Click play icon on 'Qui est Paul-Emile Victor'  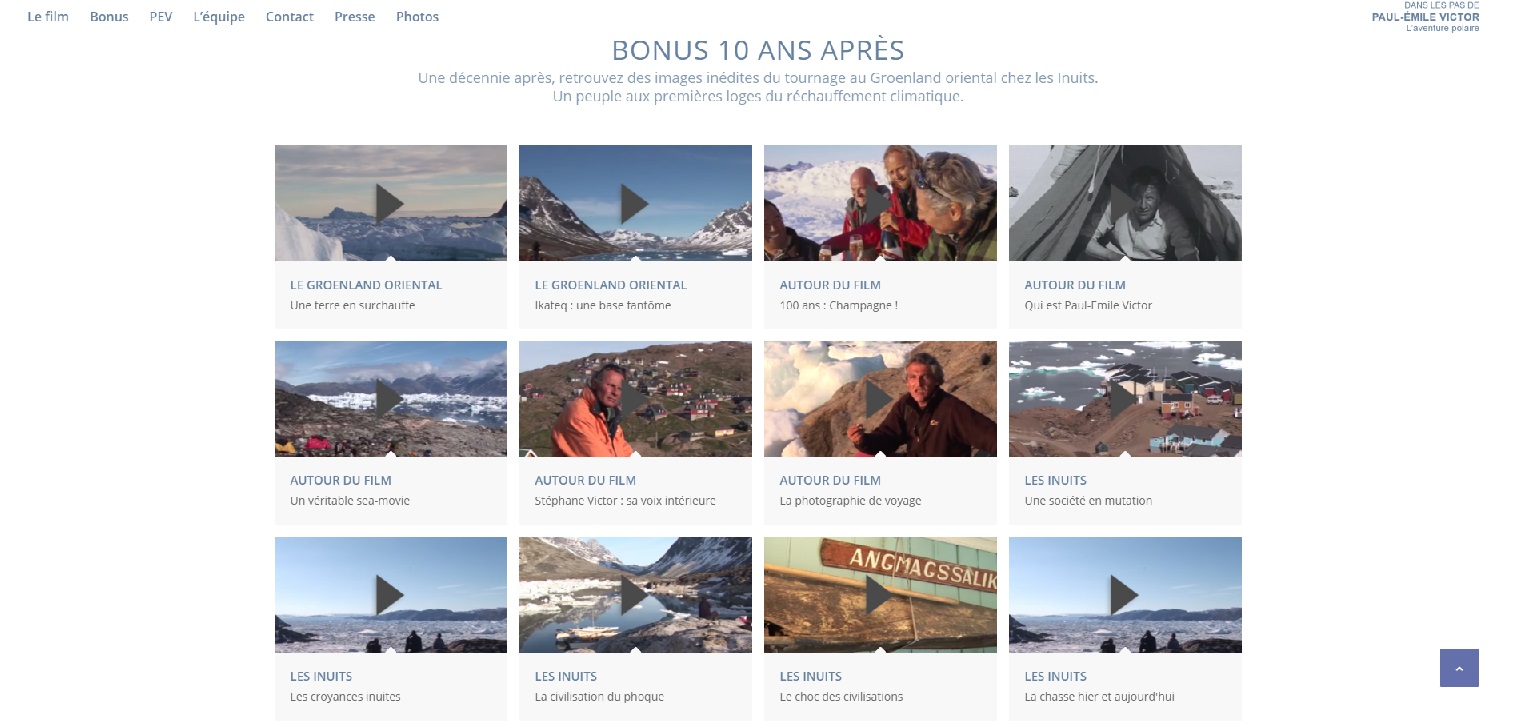[1125, 204]
